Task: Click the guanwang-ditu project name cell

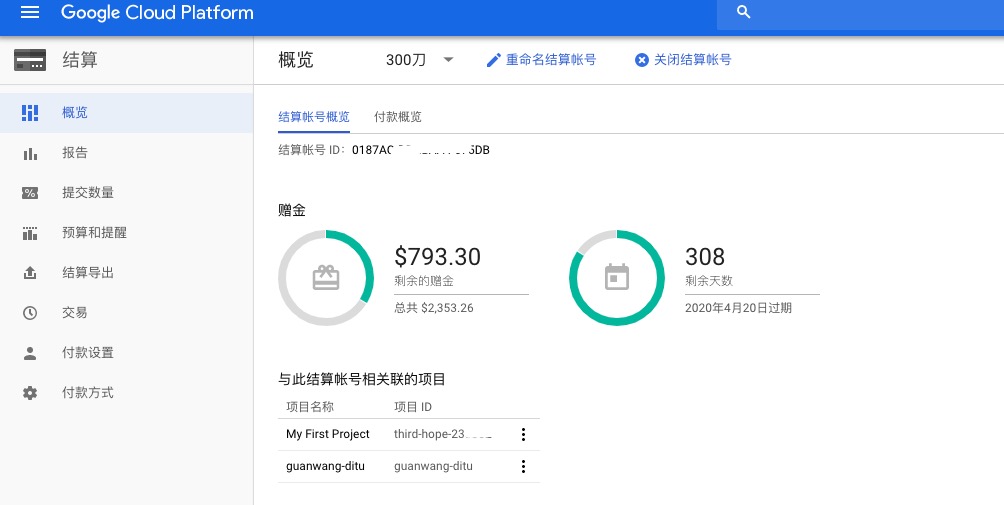Action: tap(325, 466)
